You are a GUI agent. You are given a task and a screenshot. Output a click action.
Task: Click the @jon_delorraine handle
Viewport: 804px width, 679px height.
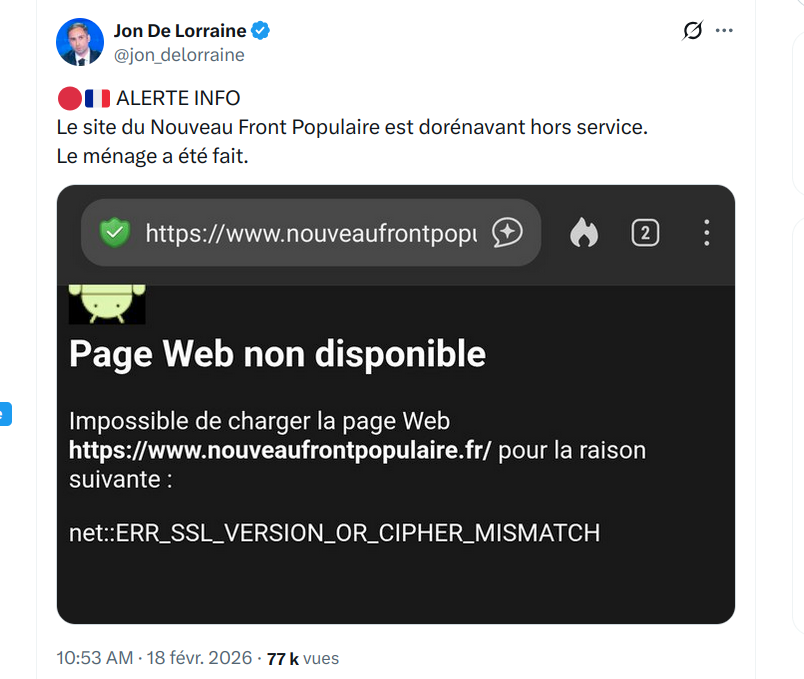[179, 55]
